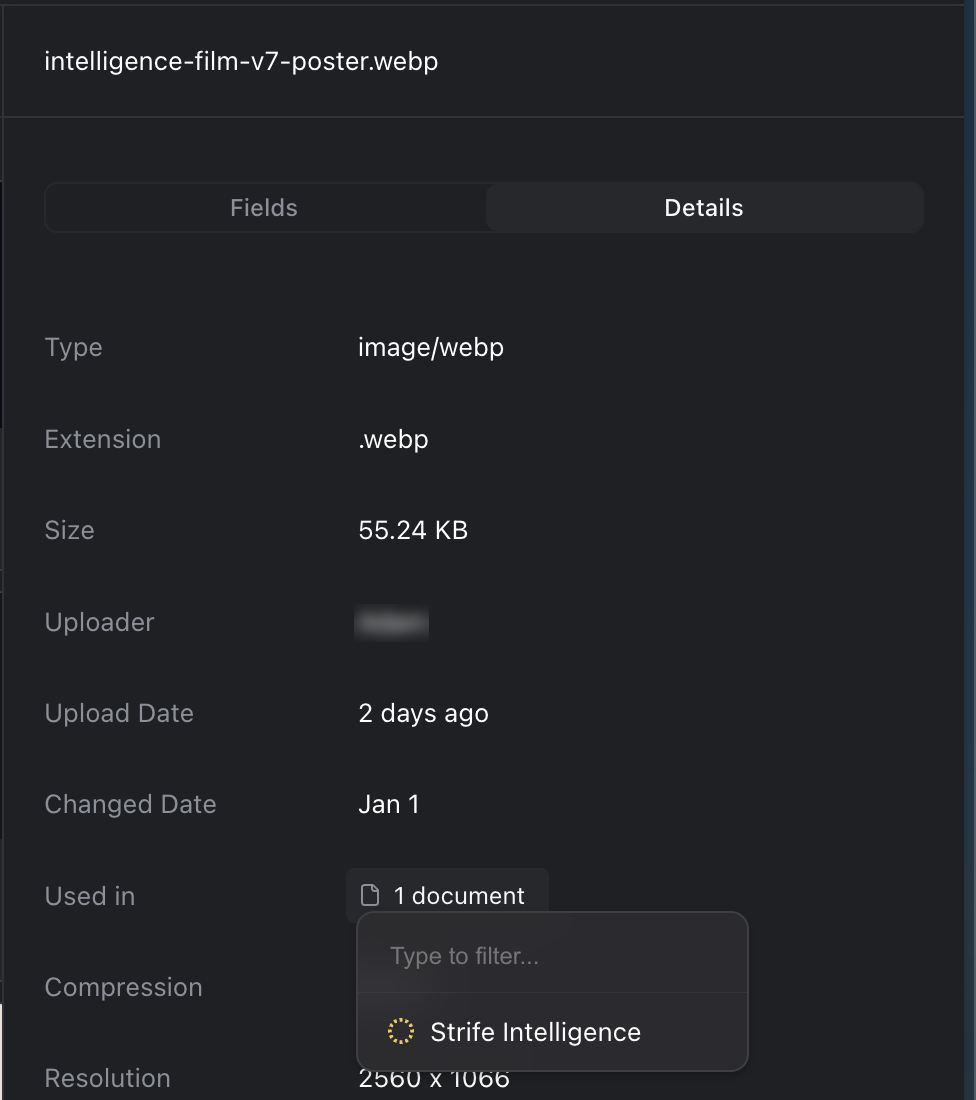Click the 'Size' field label
Screen dimensions: 976x1100
pyautogui.click(x=69, y=530)
